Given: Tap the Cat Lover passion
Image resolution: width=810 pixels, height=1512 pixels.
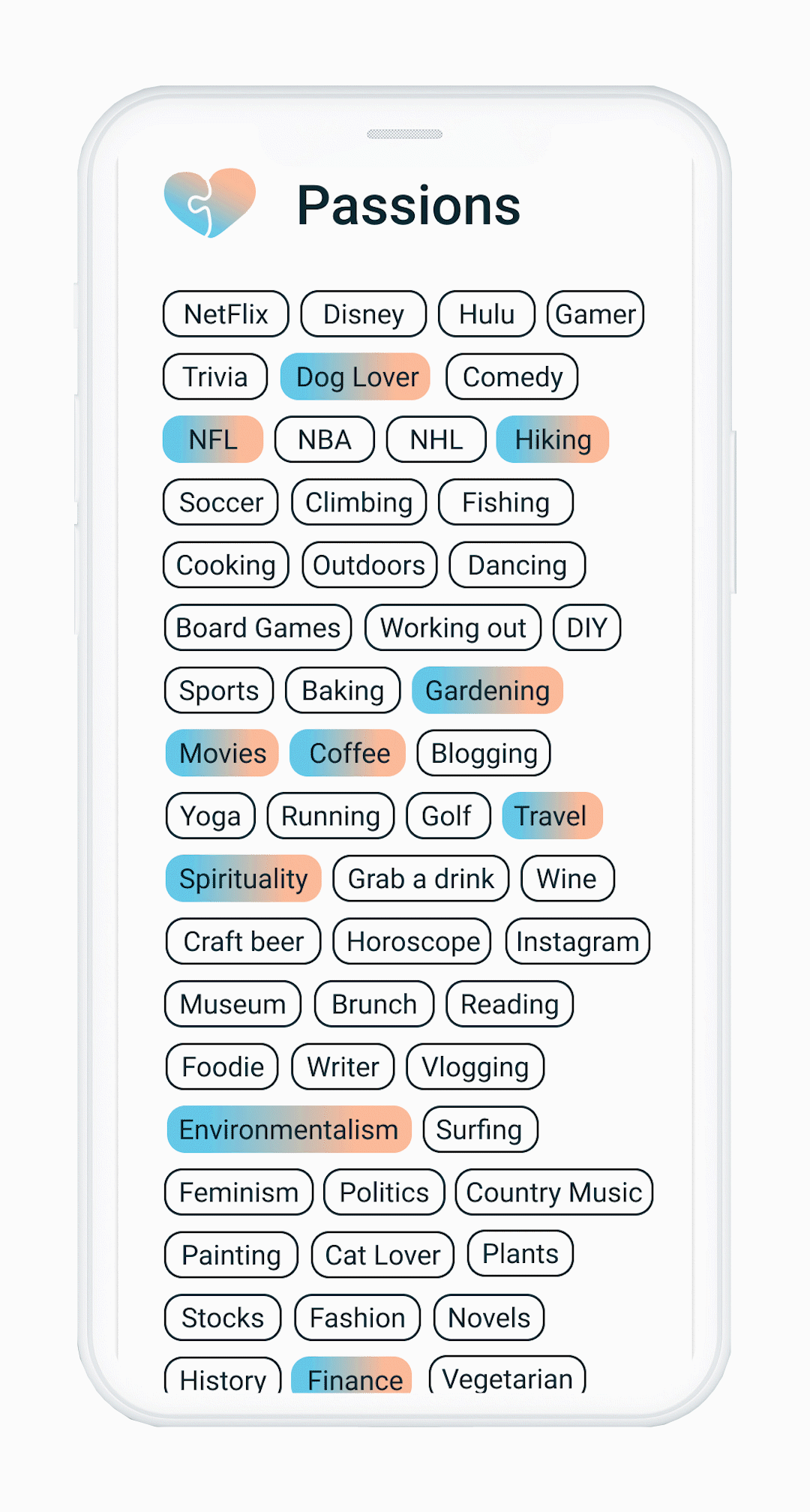Looking at the screenshot, I should click(x=382, y=1255).
